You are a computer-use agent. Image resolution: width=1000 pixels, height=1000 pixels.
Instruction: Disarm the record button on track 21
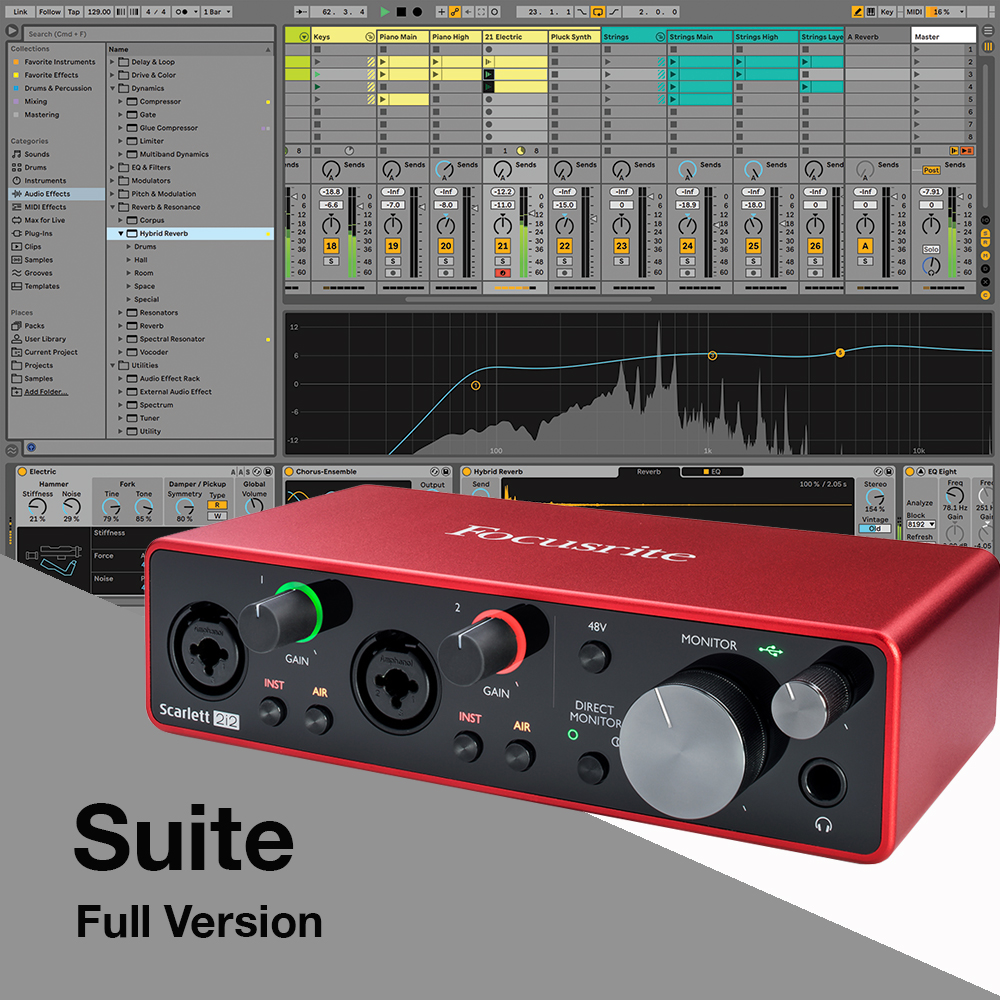(503, 273)
